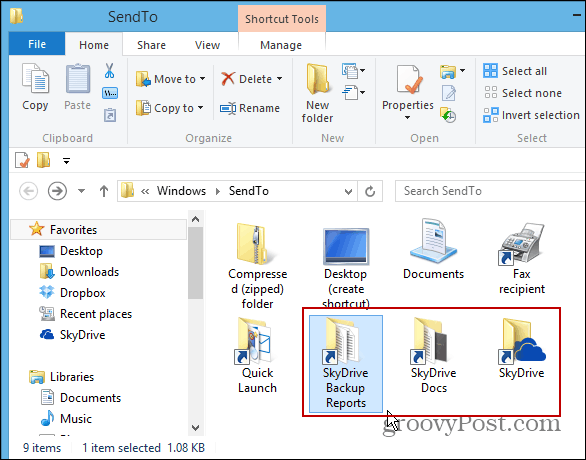
Task: Click the Up one level arrow
Action: [104, 191]
